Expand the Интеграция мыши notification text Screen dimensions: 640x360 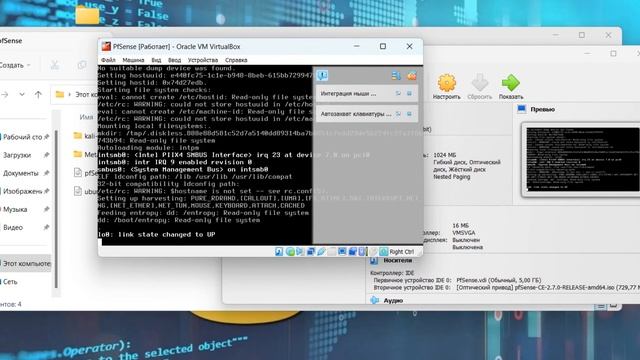(348, 94)
